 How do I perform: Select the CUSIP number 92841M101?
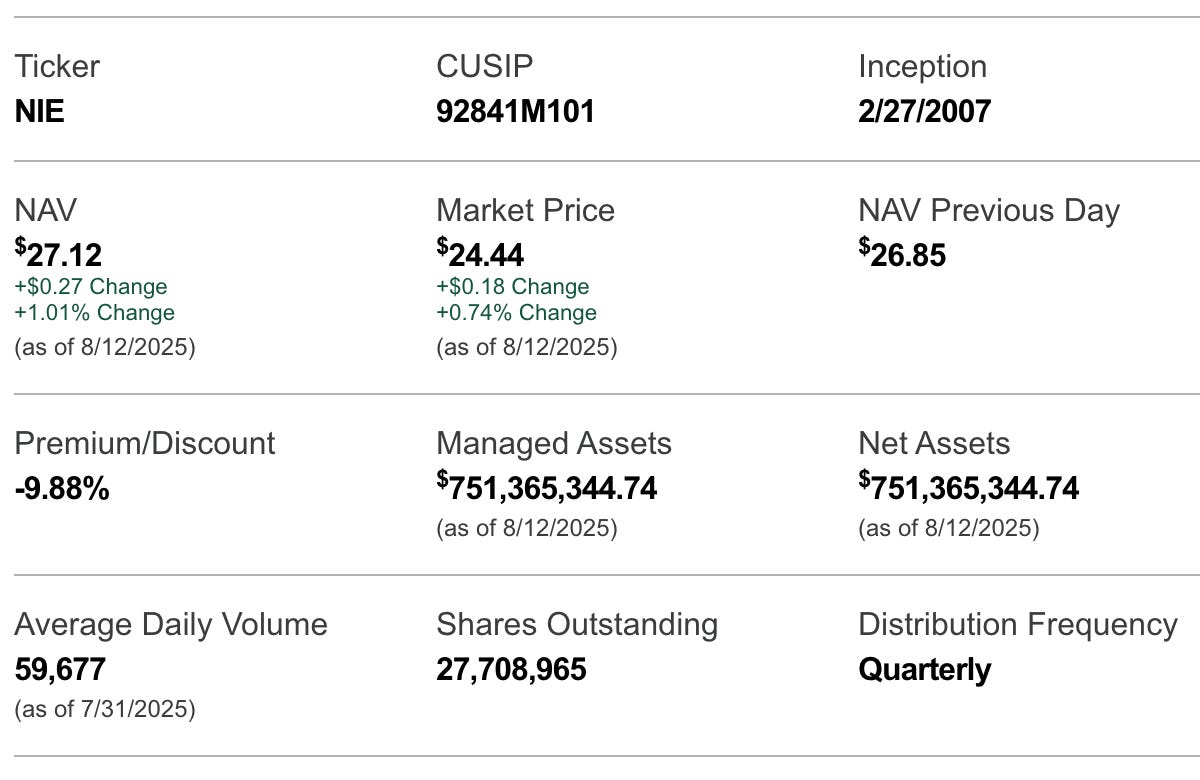click(515, 111)
